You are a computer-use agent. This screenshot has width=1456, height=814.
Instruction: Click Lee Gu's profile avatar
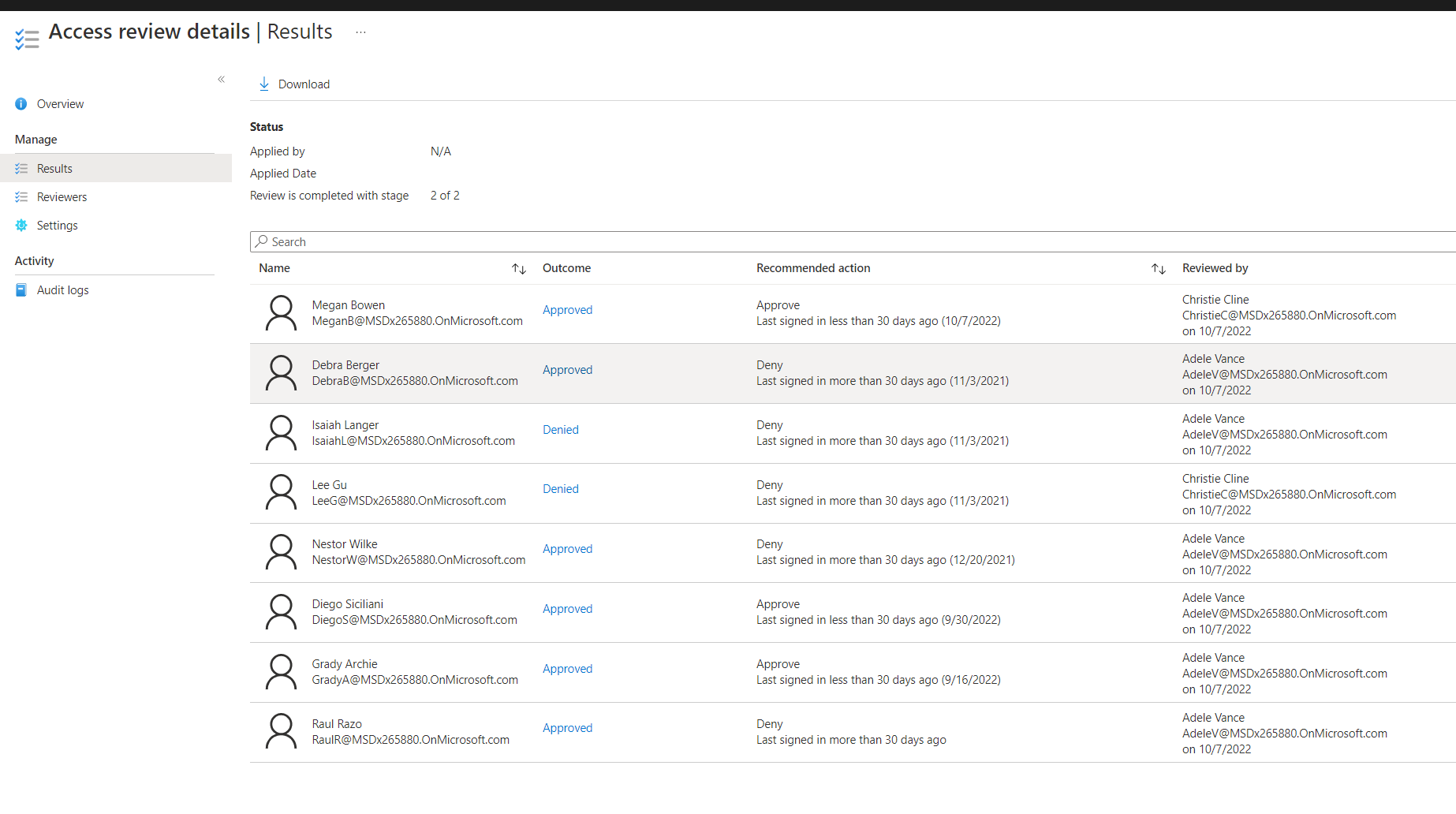coord(281,491)
